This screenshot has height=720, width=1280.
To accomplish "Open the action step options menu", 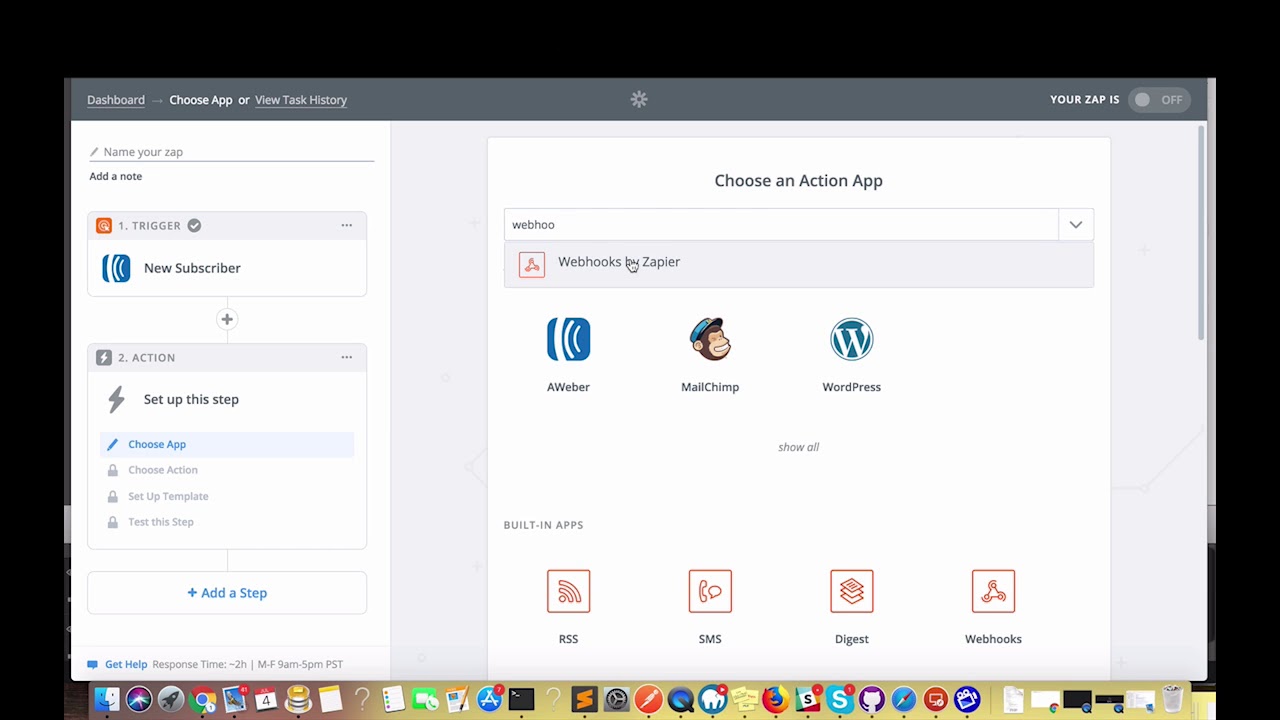I will (346, 357).
